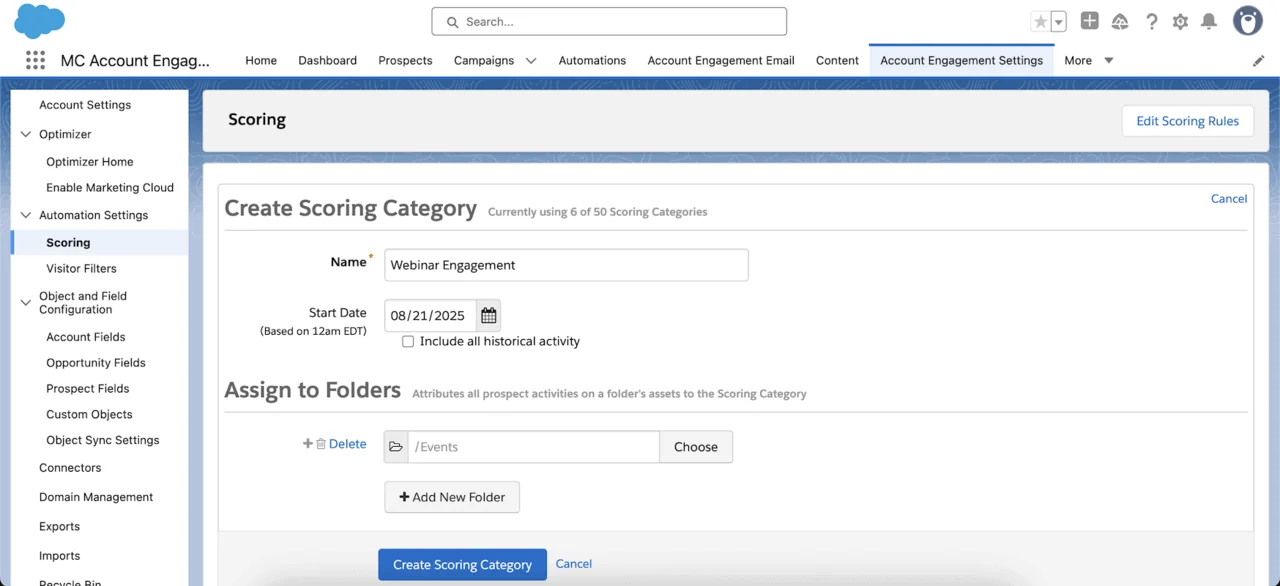This screenshot has width=1280, height=586.
Task: Click the Salesforce cloud logo
Action: pyautogui.click(x=40, y=21)
